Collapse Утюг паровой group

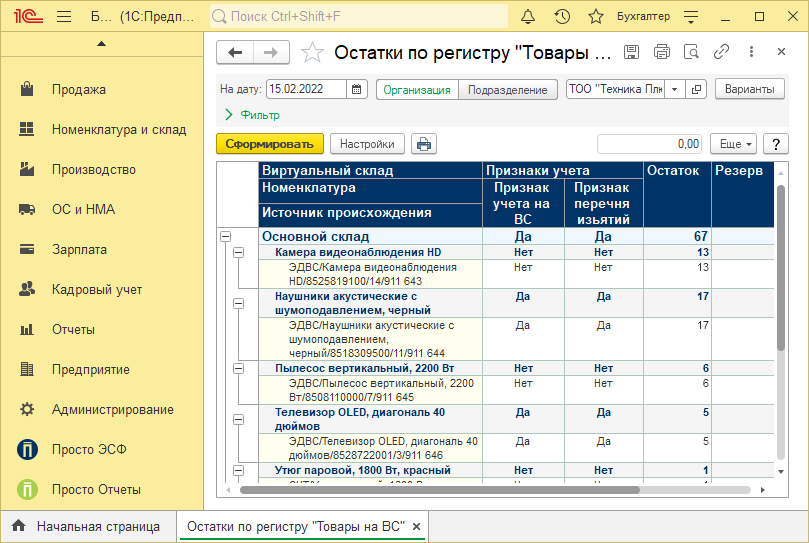coord(238,470)
